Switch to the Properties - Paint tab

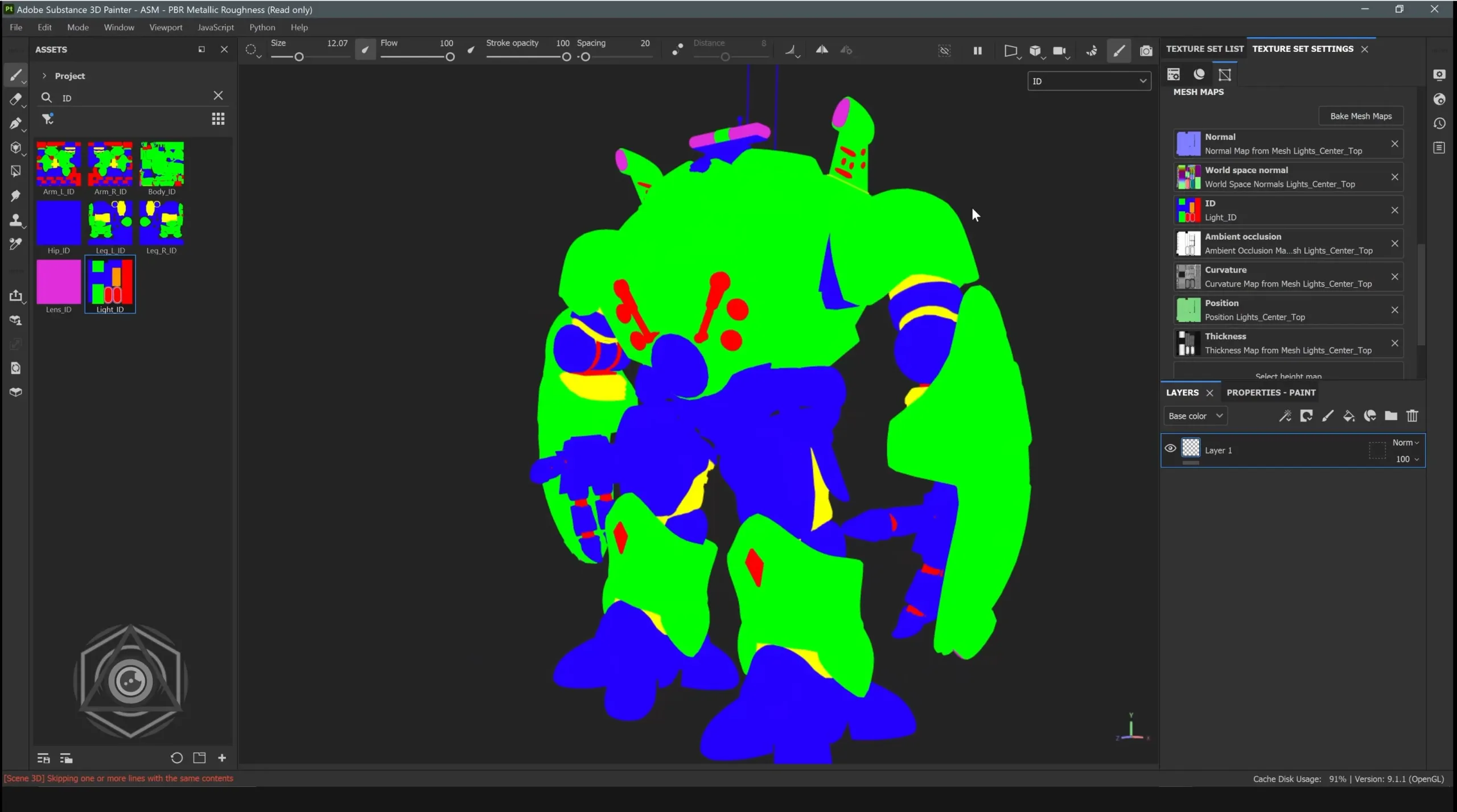point(1271,393)
